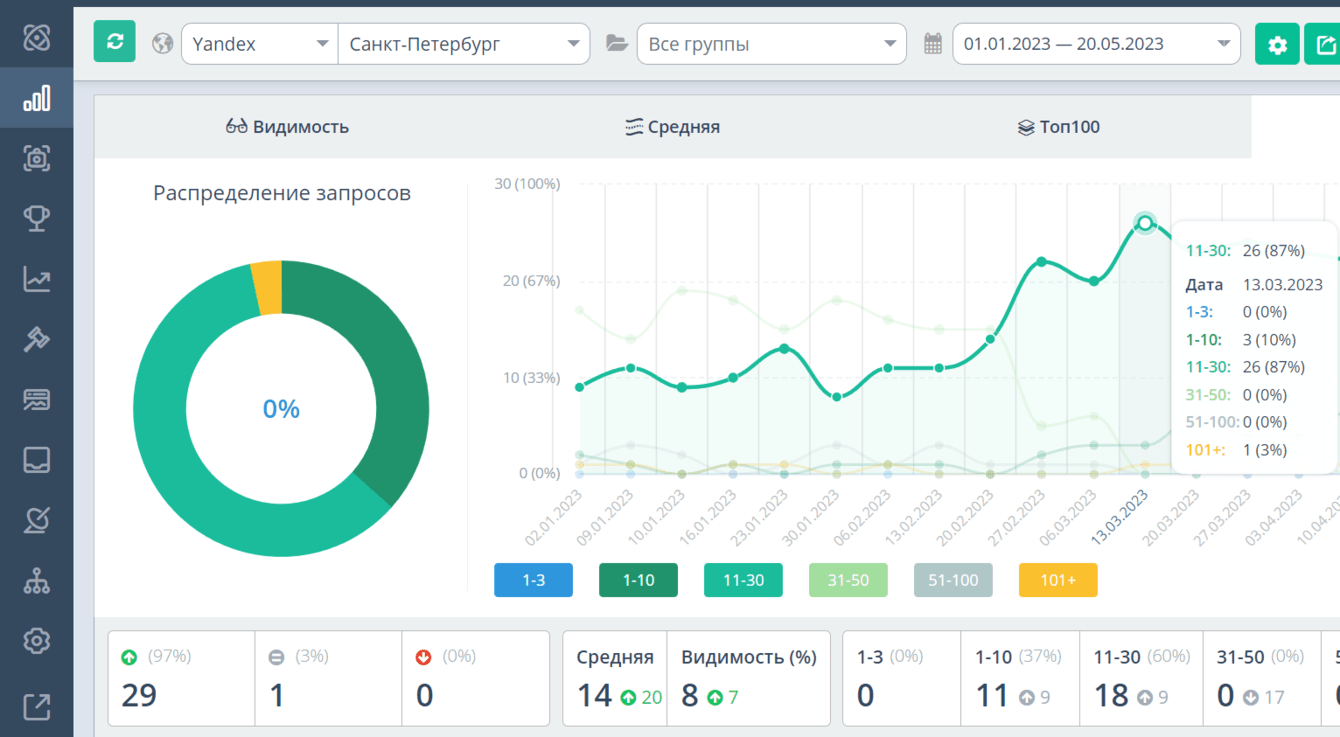1340x737 pixels.
Task: Open the project settings gear button
Action: (x=1277, y=43)
